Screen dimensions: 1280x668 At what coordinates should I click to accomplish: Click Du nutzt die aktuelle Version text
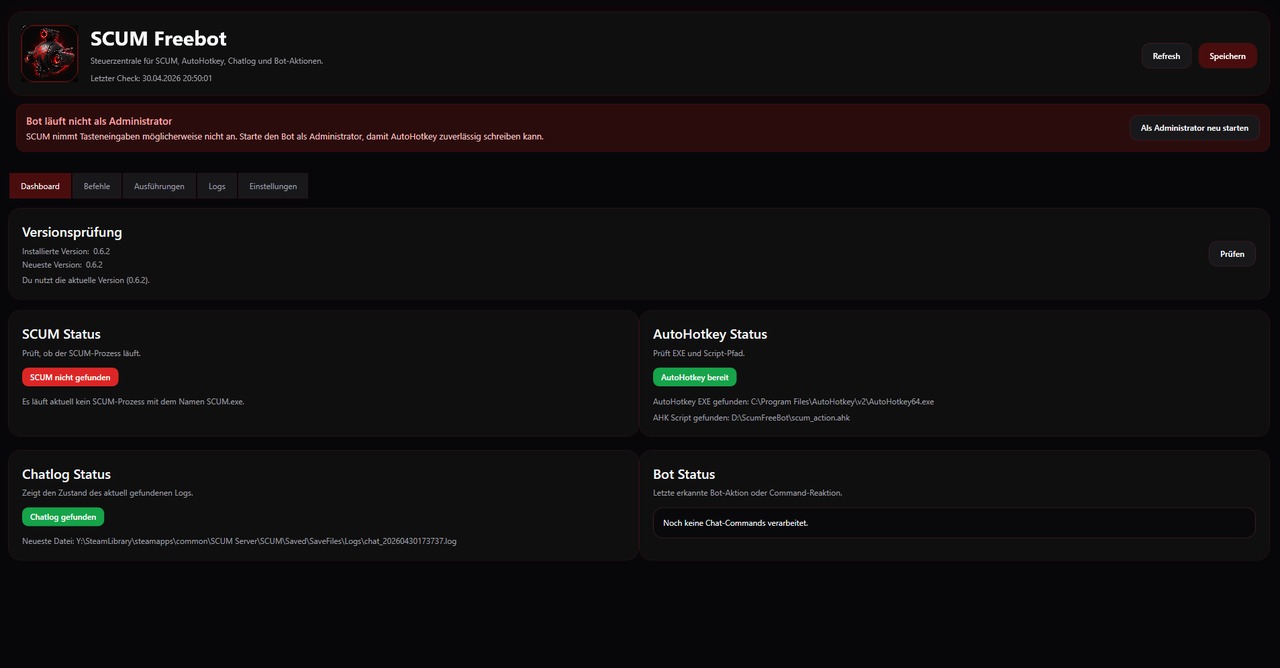[x=86, y=280]
